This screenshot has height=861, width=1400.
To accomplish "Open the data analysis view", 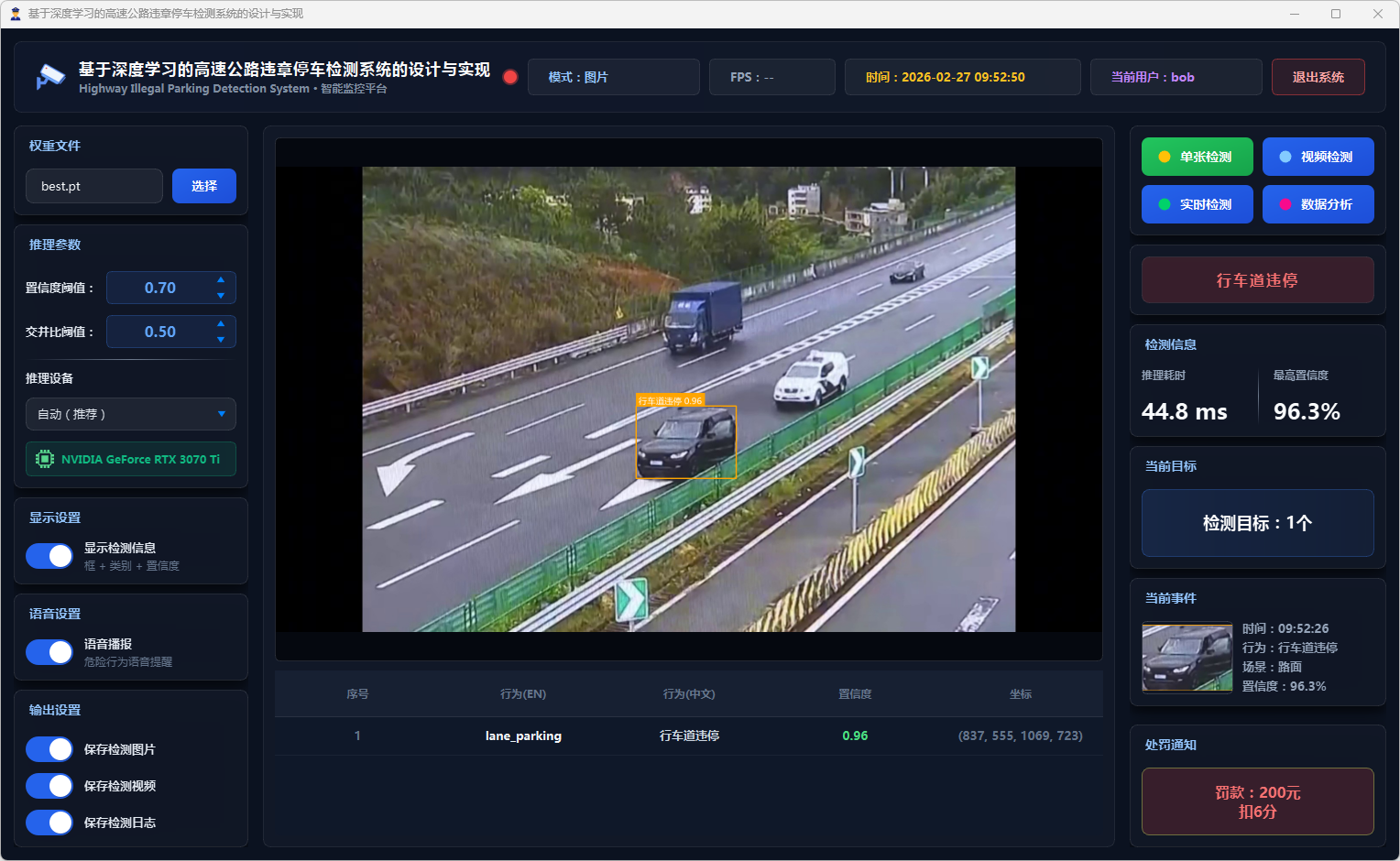I will (1318, 204).
